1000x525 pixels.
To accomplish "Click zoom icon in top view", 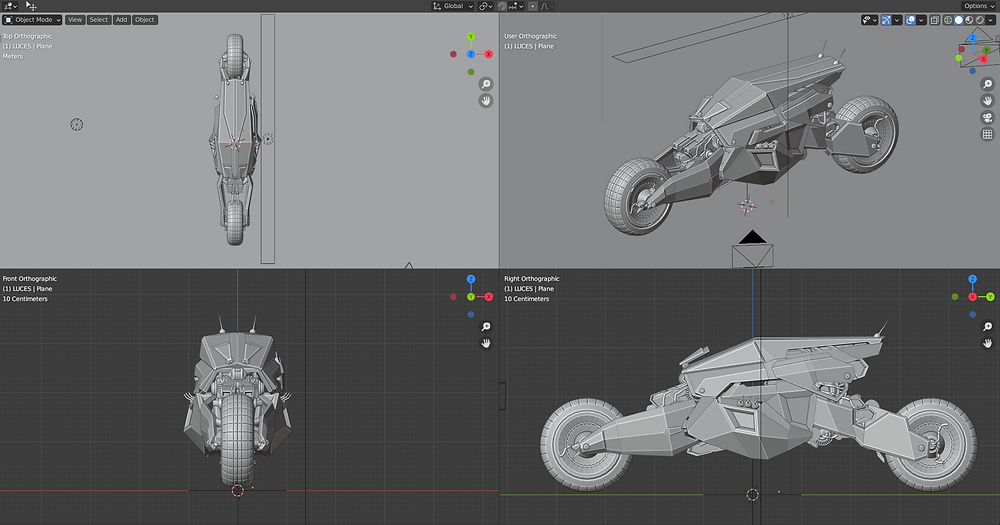I will [x=486, y=84].
